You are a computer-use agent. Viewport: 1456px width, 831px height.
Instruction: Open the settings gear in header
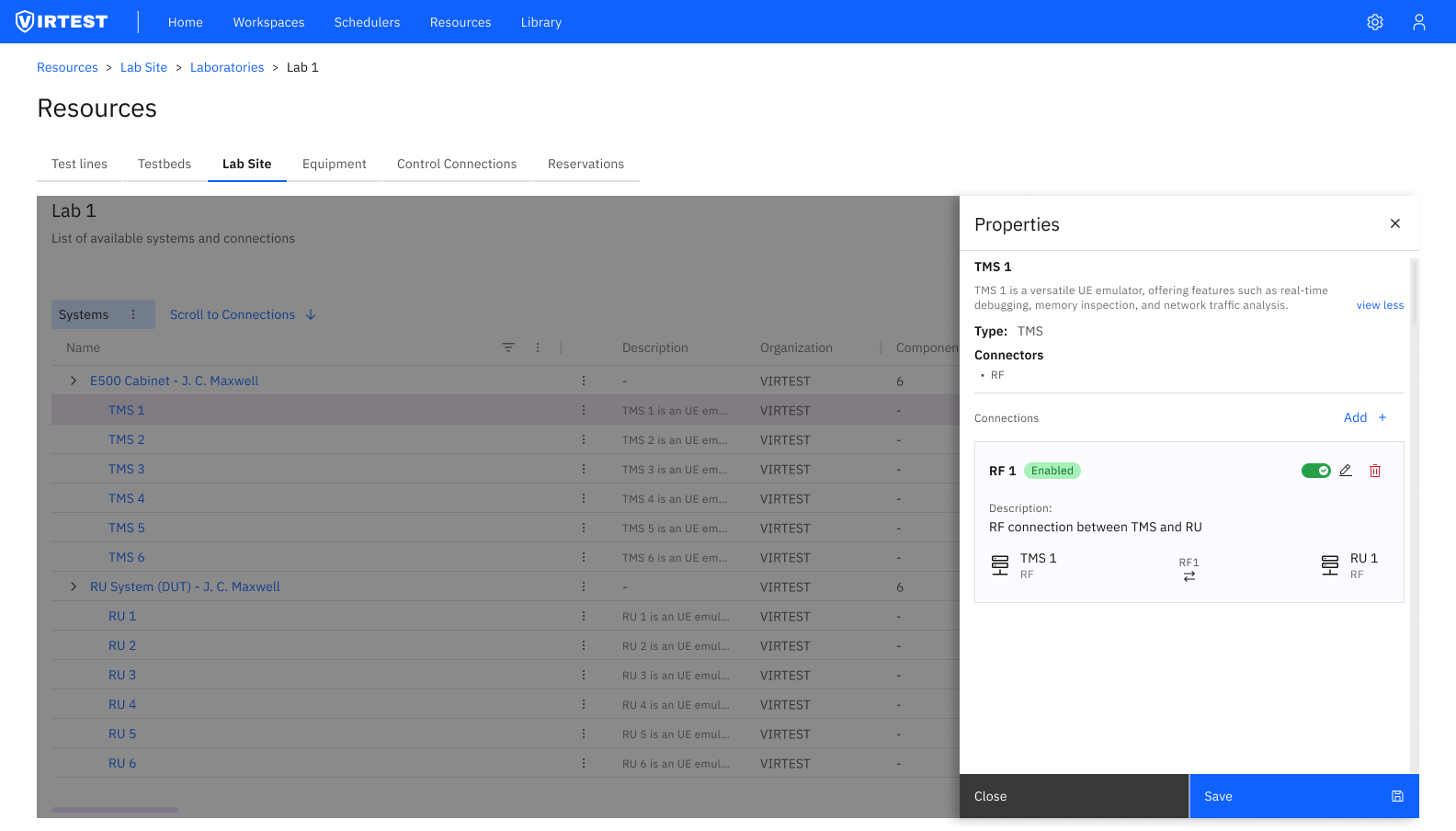point(1374,22)
